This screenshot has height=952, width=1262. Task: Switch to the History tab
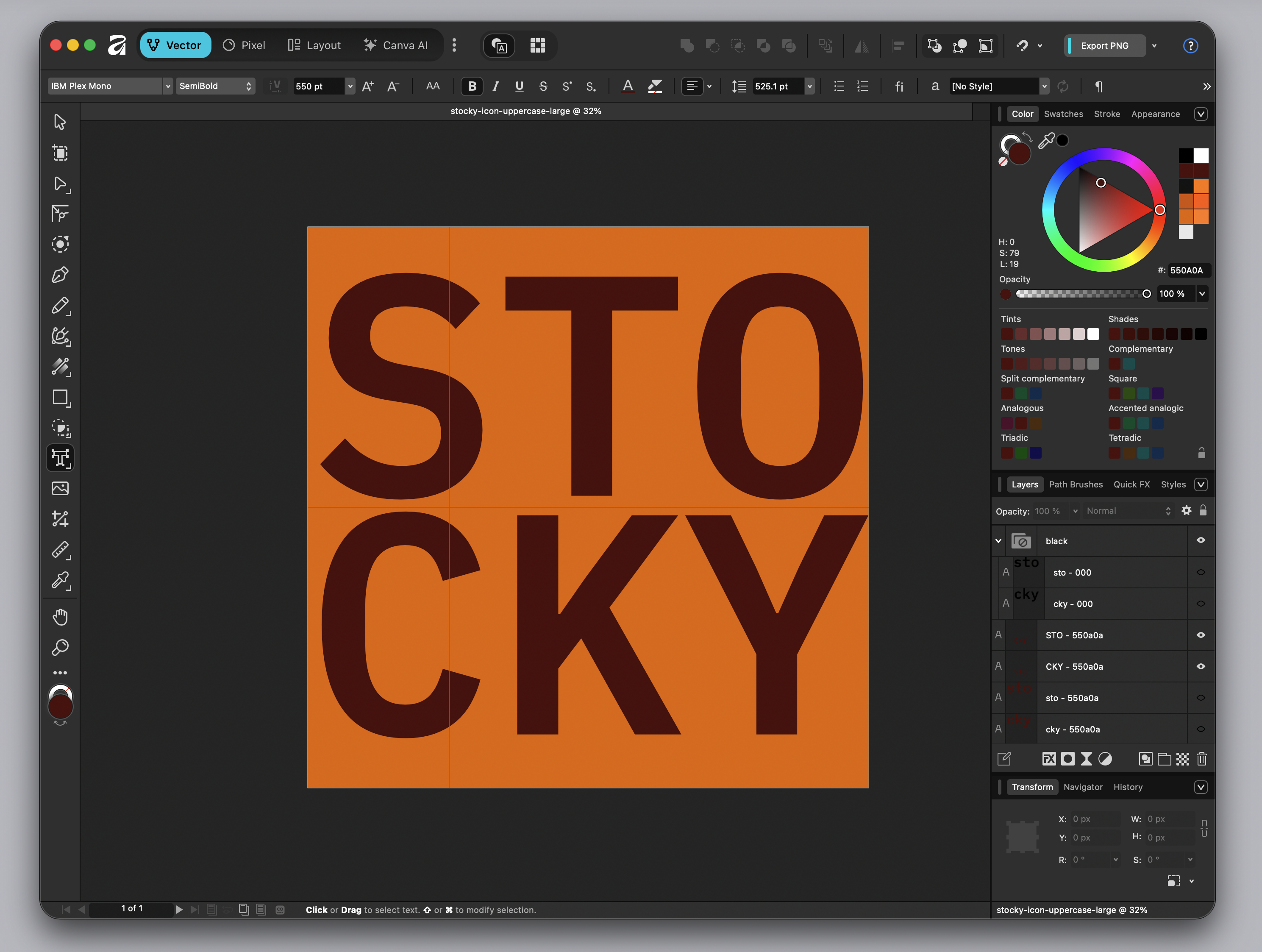click(1128, 787)
